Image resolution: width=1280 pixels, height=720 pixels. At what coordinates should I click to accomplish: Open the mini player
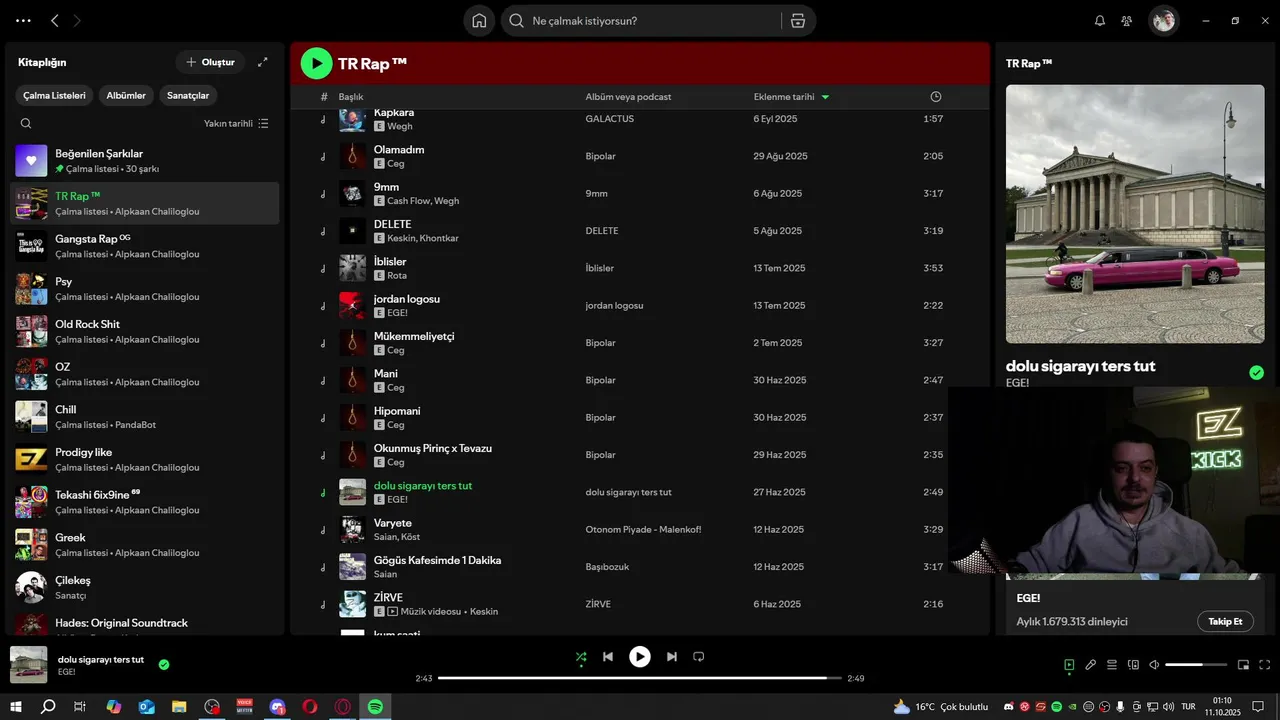(x=1244, y=665)
